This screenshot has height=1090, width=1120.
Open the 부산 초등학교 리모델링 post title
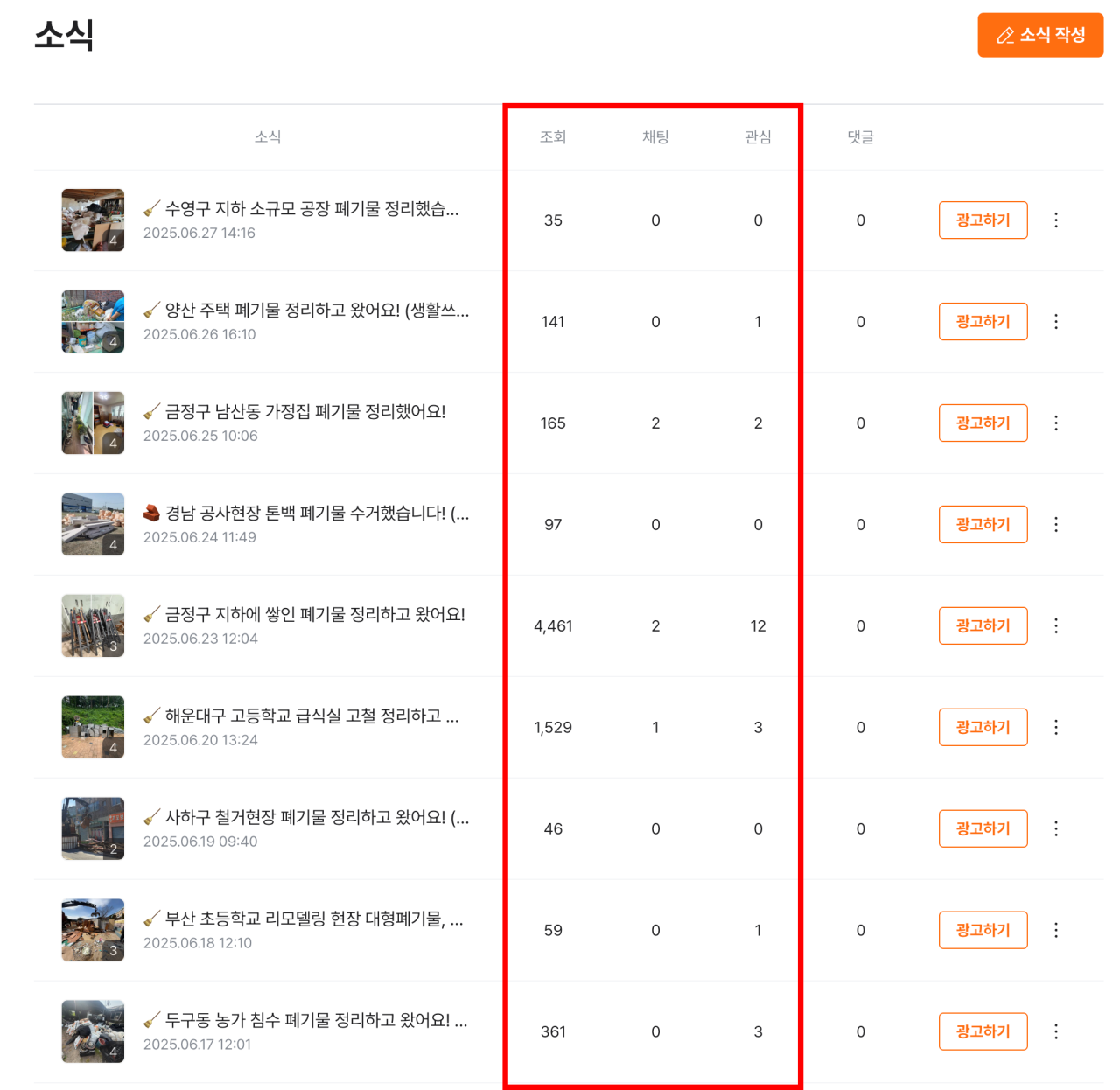click(314, 919)
